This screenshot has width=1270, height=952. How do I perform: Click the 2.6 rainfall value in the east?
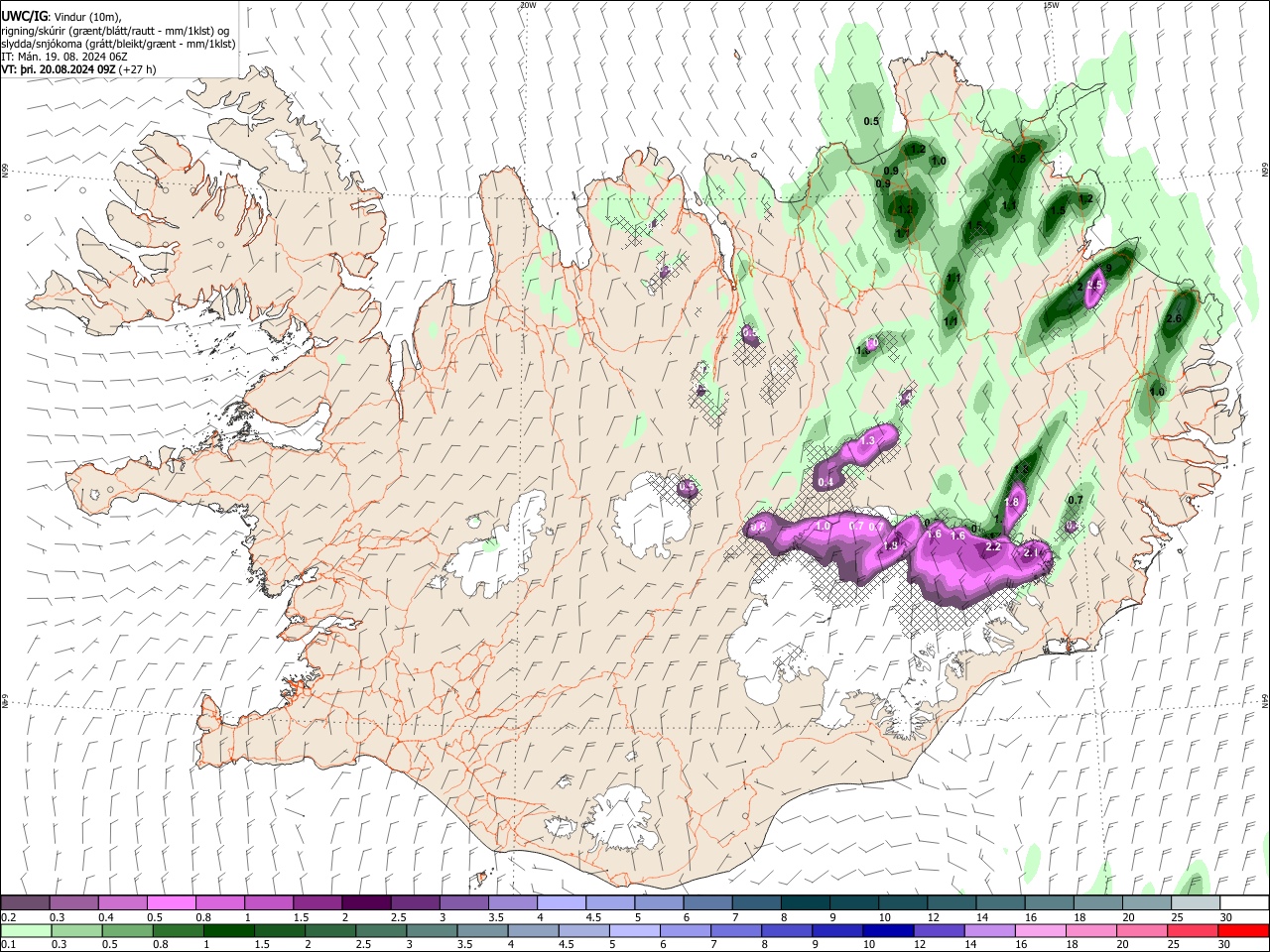click(1174, 318)
